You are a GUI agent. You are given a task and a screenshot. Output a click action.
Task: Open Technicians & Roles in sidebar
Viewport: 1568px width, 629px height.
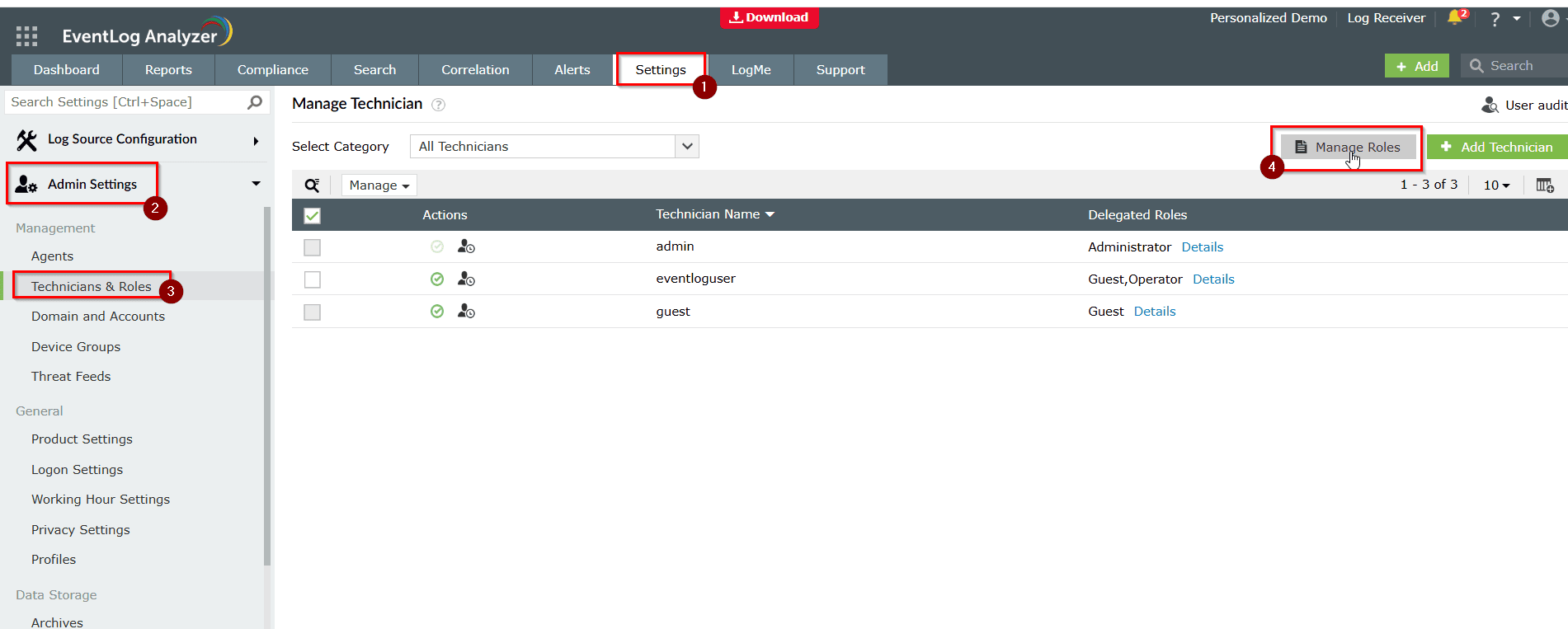(x=92, y=287)
